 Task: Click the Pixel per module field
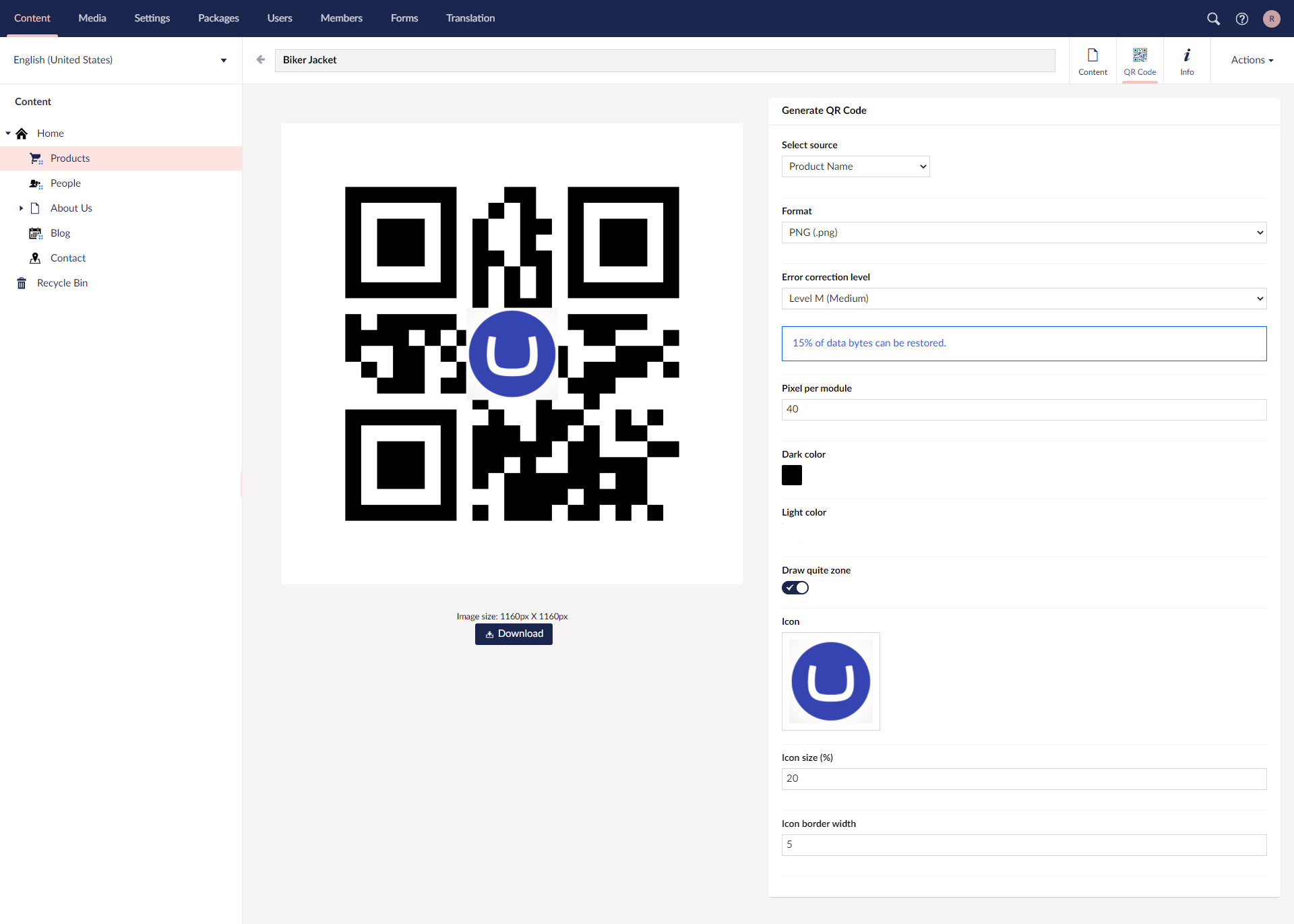coord(1024,410)
